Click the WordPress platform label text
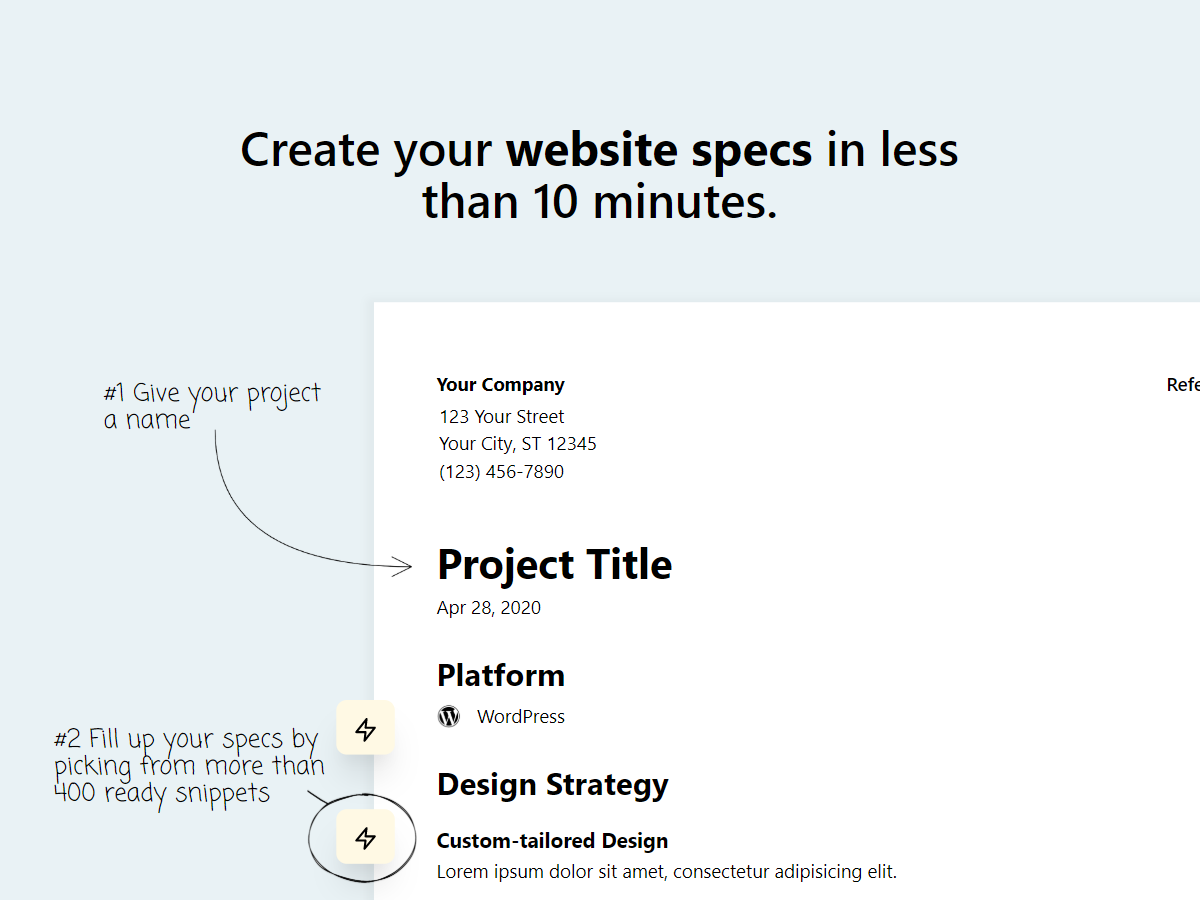Viewport: 1200px width, 900px height. click(x=521, y=716)
